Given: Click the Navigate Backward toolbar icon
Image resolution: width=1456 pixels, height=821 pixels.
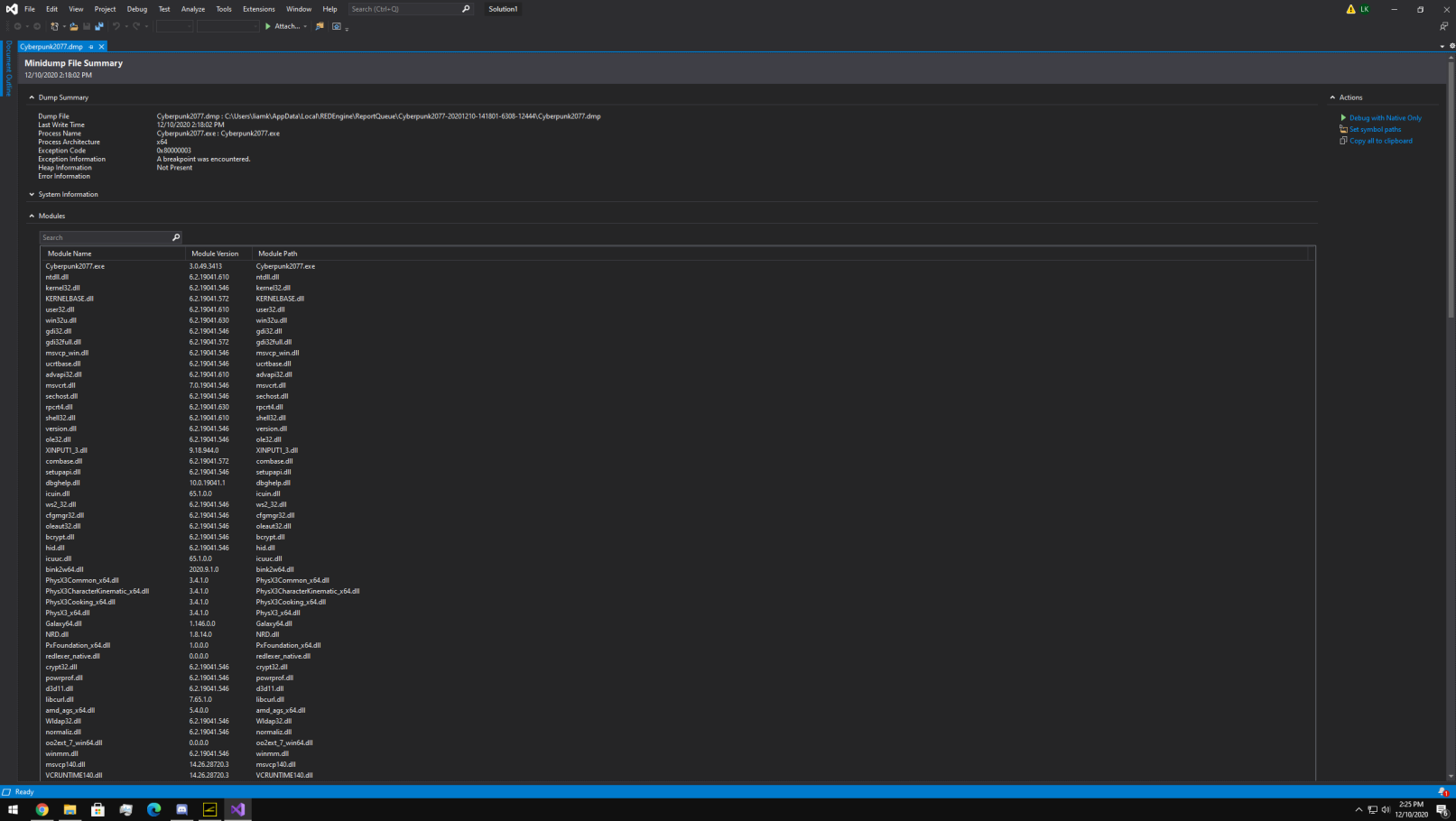Looking at the screenshot, I should click(x=17, y=26).
